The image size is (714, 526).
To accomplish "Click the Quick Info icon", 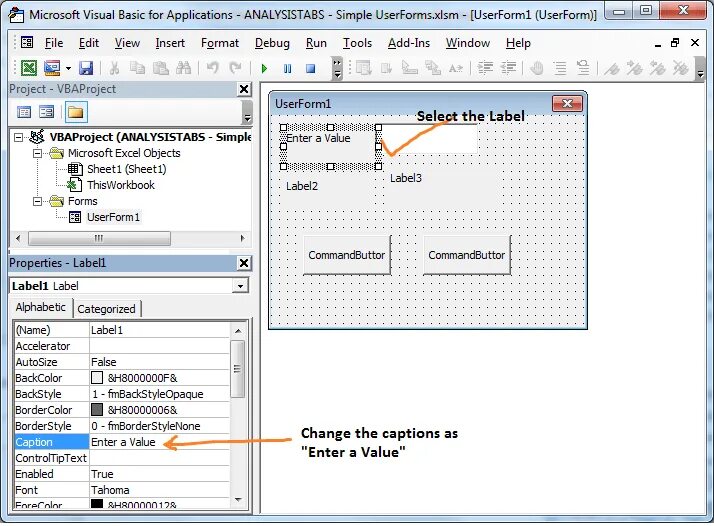I will pyautogui.click(x=410, y=69).
